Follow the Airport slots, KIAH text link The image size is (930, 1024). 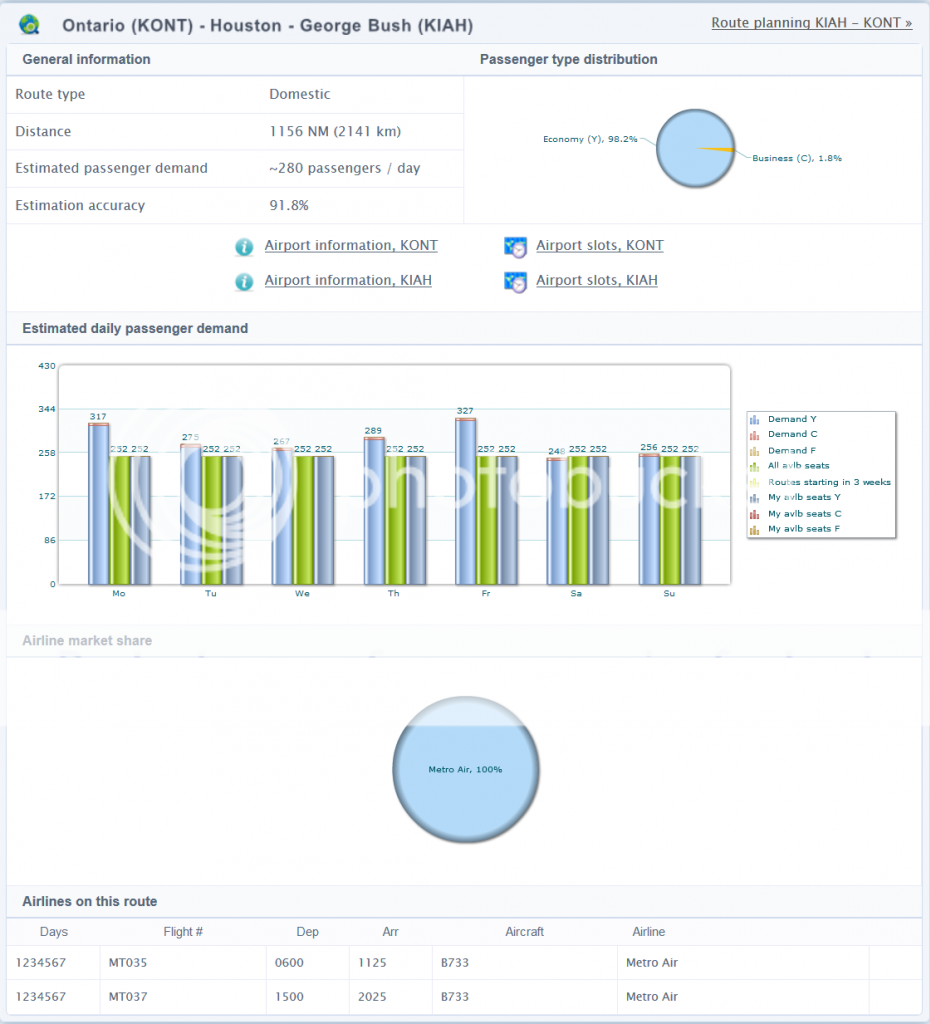pyautogui.click(x=596, y=281)
